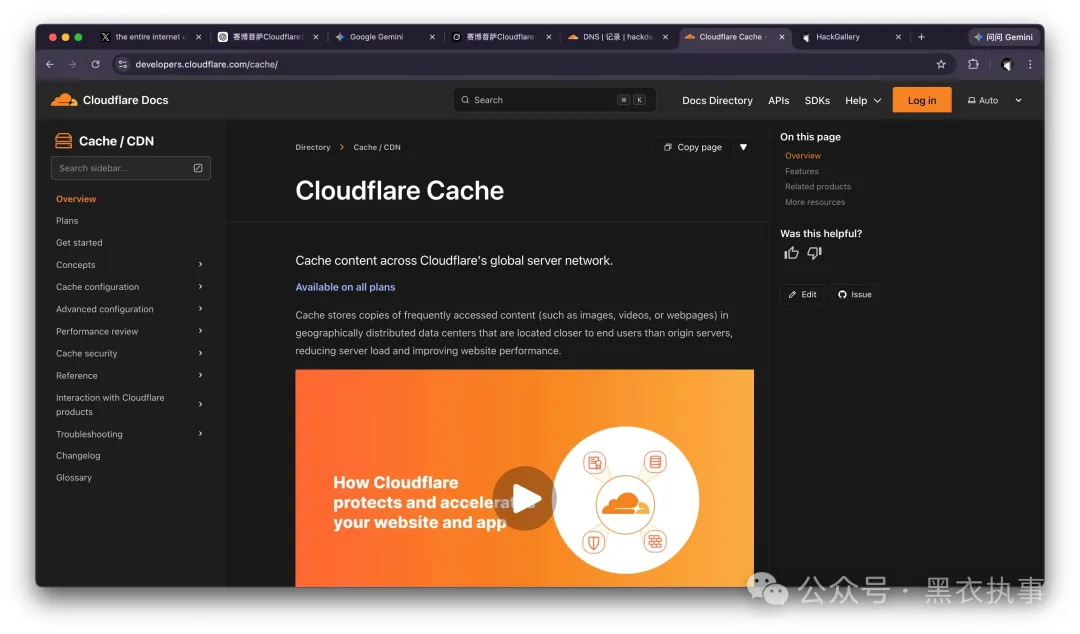This screenshot has height=634, width=1080.
Task: Expand Advanced configuration chevron
Action: click(x=200, y=309)
